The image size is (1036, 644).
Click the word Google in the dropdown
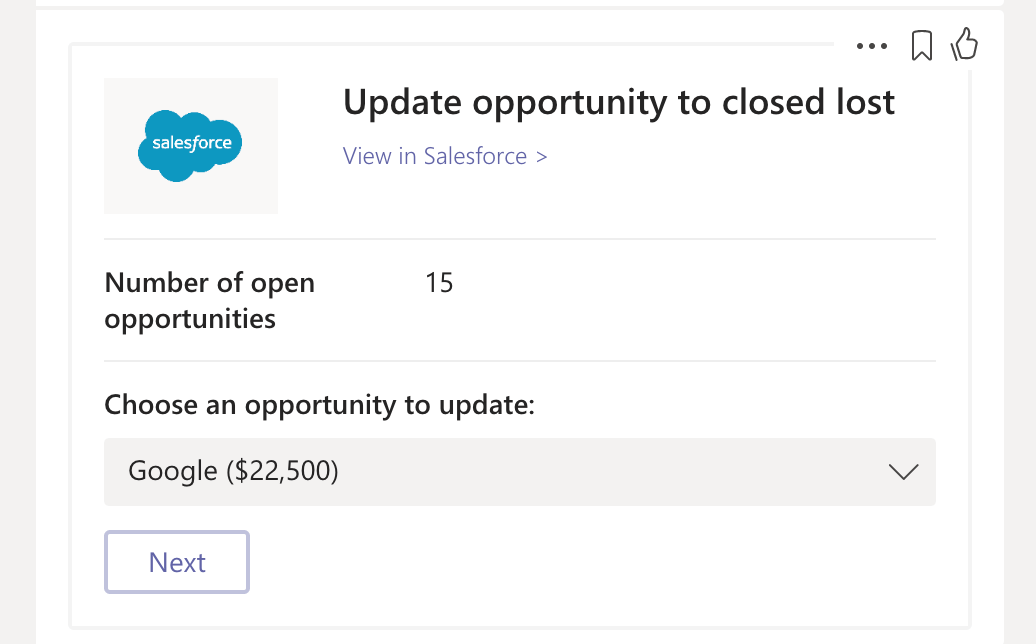[172, 472]
